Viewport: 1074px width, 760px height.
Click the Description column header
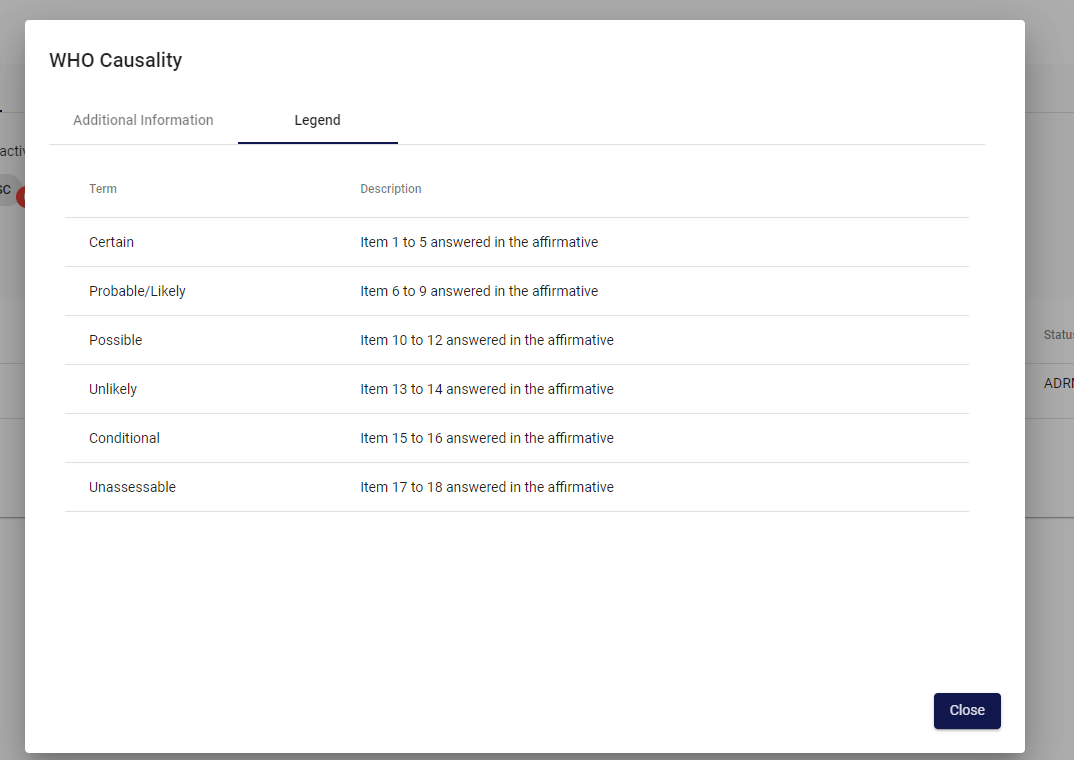coord(391,189)
